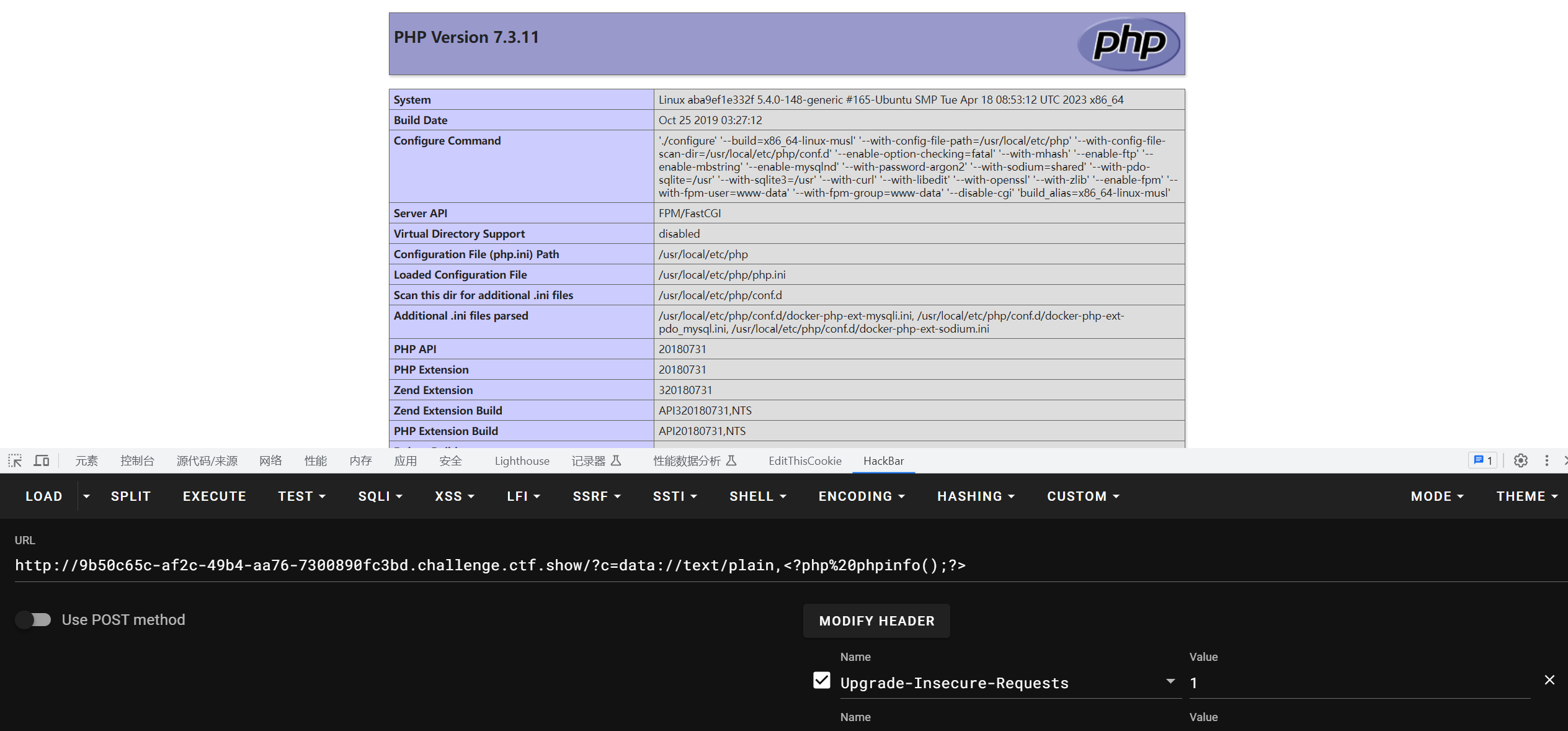Open DevTools three-dot customize menu
The image size is (1568, 731).
[1546, 460]
